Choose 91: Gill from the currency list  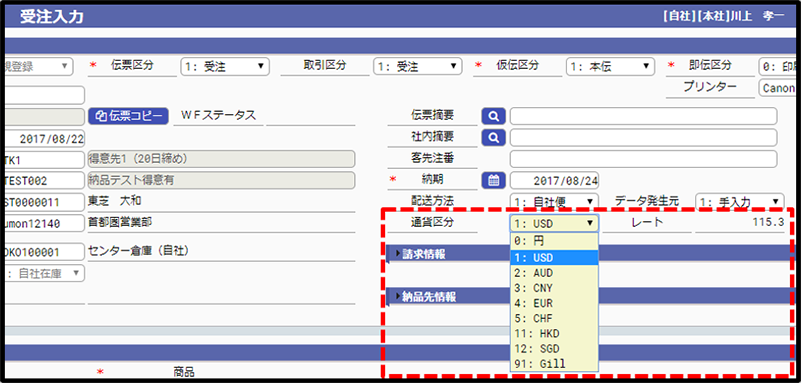[554, 364]
